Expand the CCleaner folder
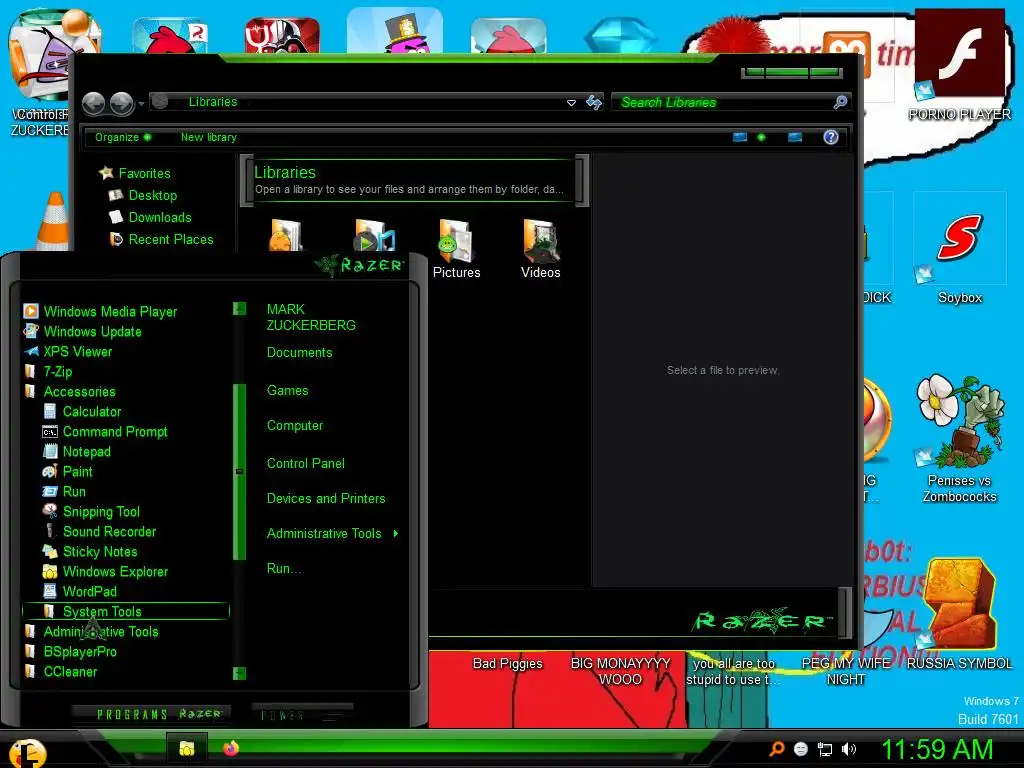Viewport: 1024px width, 768px height. coord(60,671)
